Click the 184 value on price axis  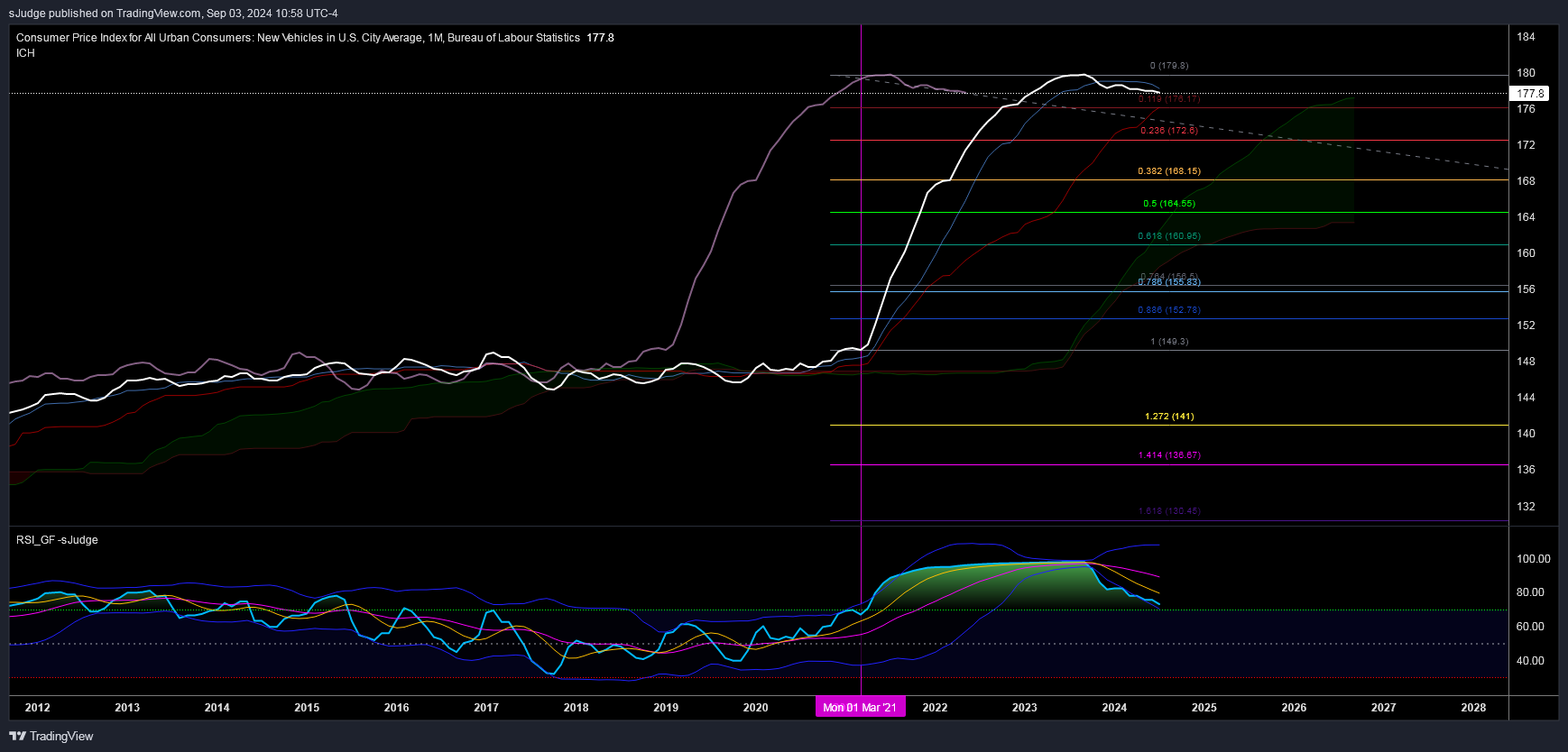(x=1526, y=37)
